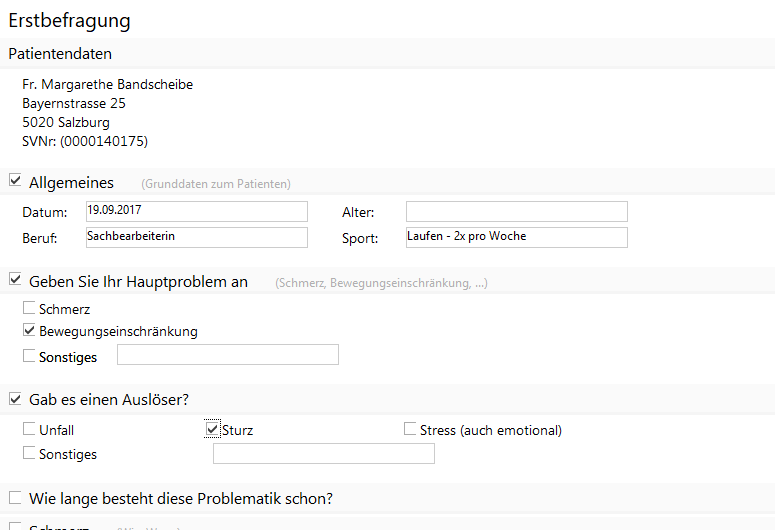Toggle the Allgemeines section checkbox
Viewport: 775px width, 530px height.
tap(15, 181)
